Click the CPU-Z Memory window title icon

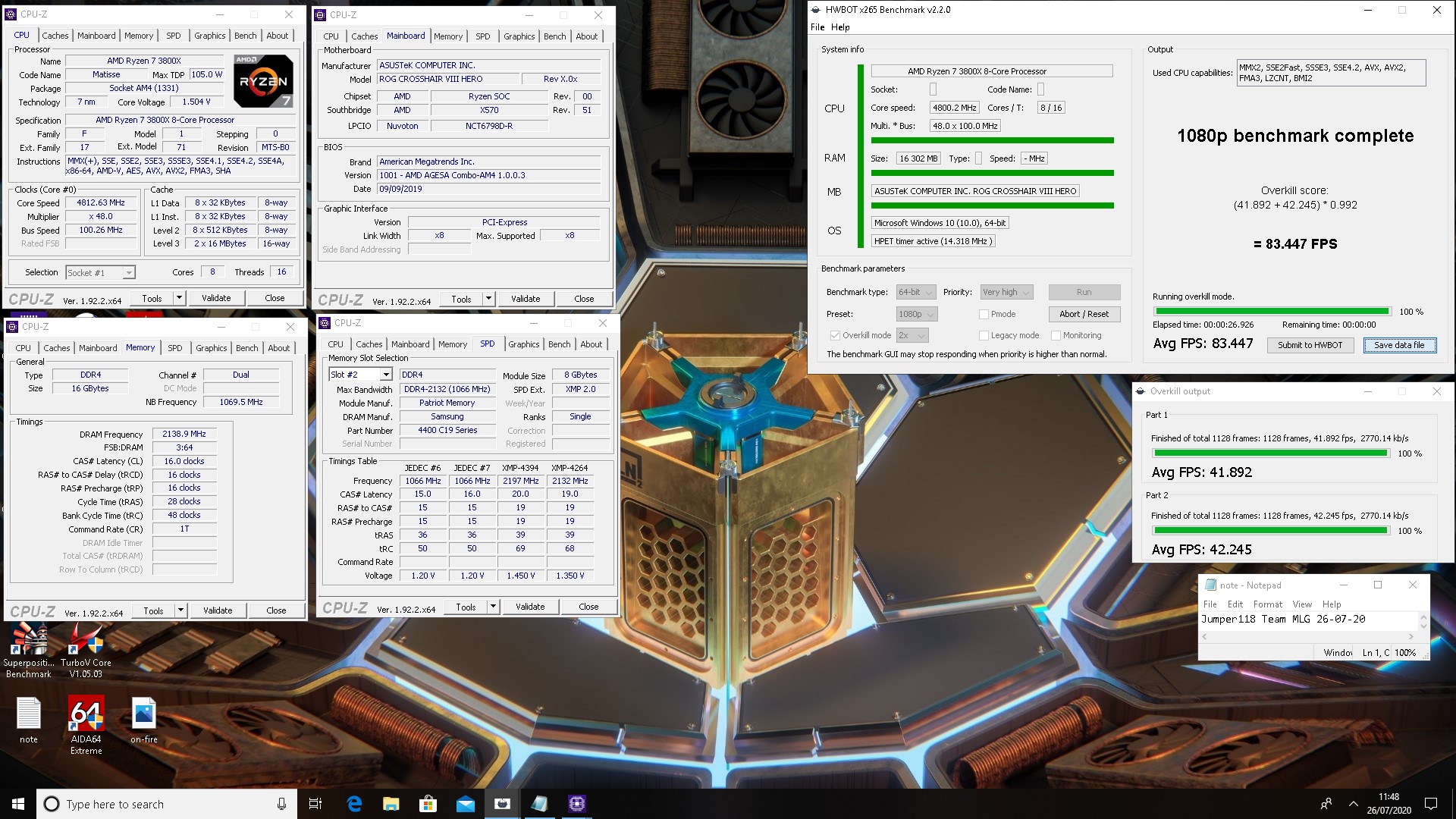(13, 327)
